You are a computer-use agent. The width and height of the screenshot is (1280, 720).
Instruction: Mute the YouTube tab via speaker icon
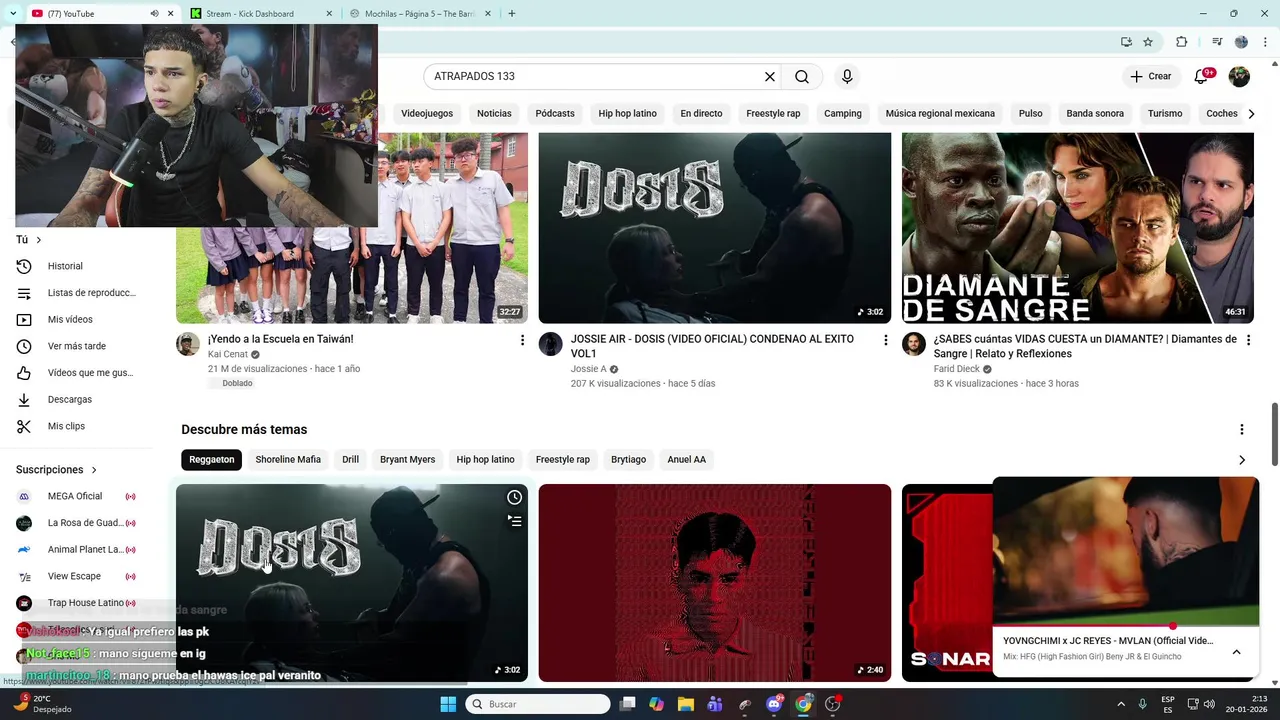click(x=154, y=13)
